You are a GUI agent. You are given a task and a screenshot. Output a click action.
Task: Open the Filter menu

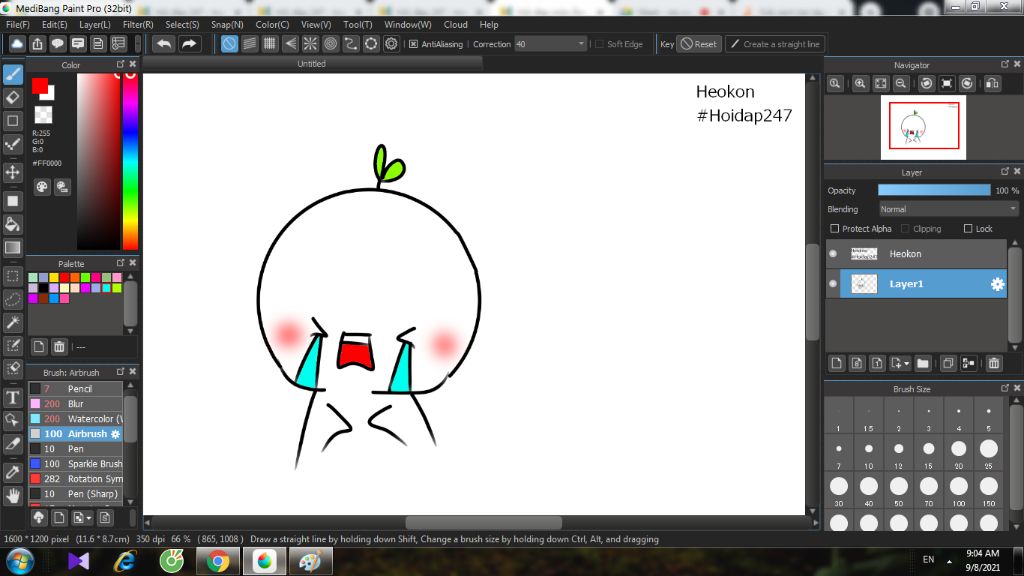point(138,24)
